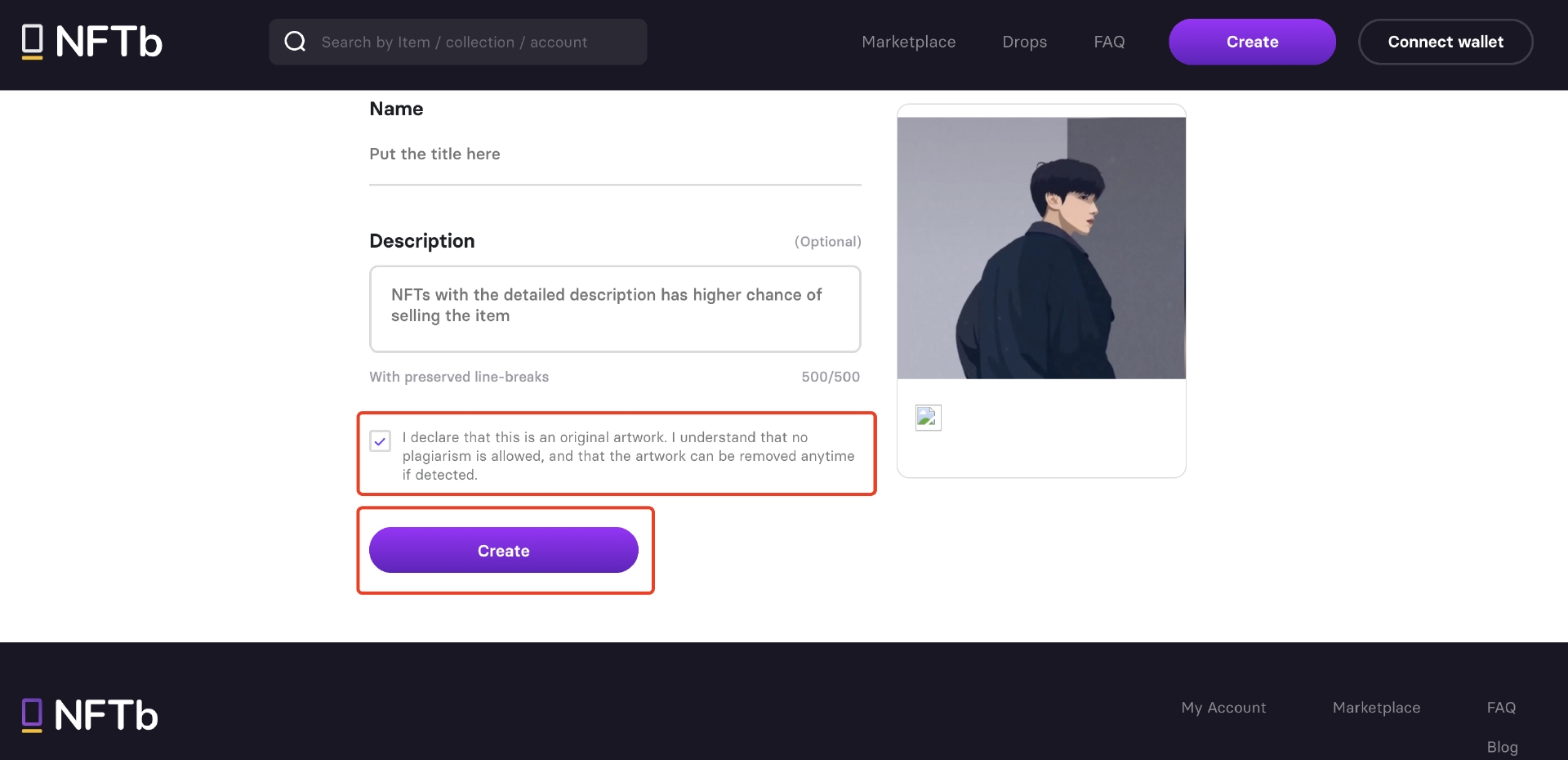
Task: Toggle the original artwork declaration checkbox
Action: click(380, 441)
